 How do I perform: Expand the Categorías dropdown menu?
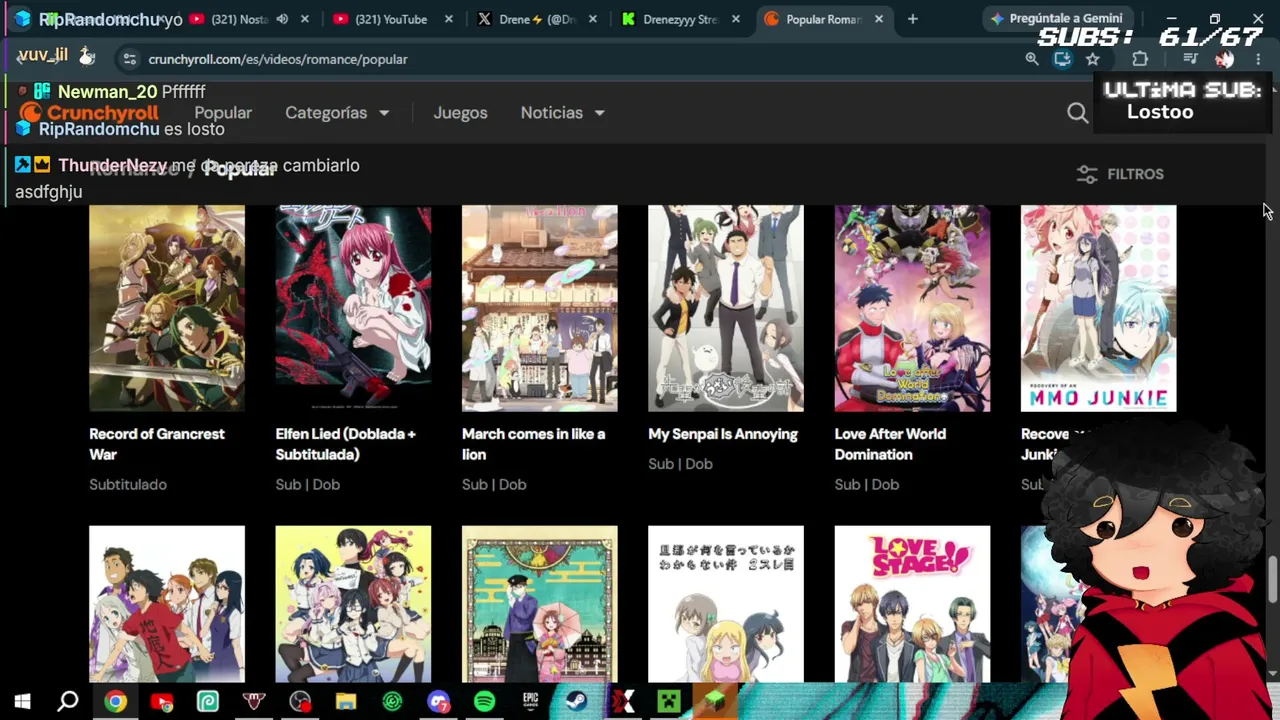coord(337,113)
